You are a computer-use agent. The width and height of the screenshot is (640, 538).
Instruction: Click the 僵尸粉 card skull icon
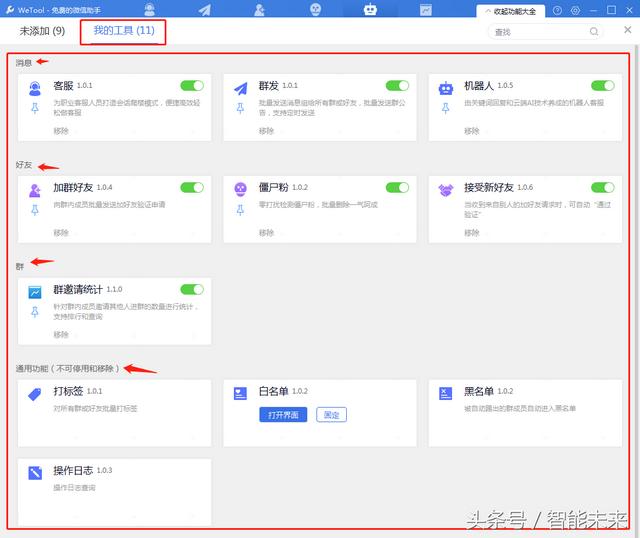240,189
